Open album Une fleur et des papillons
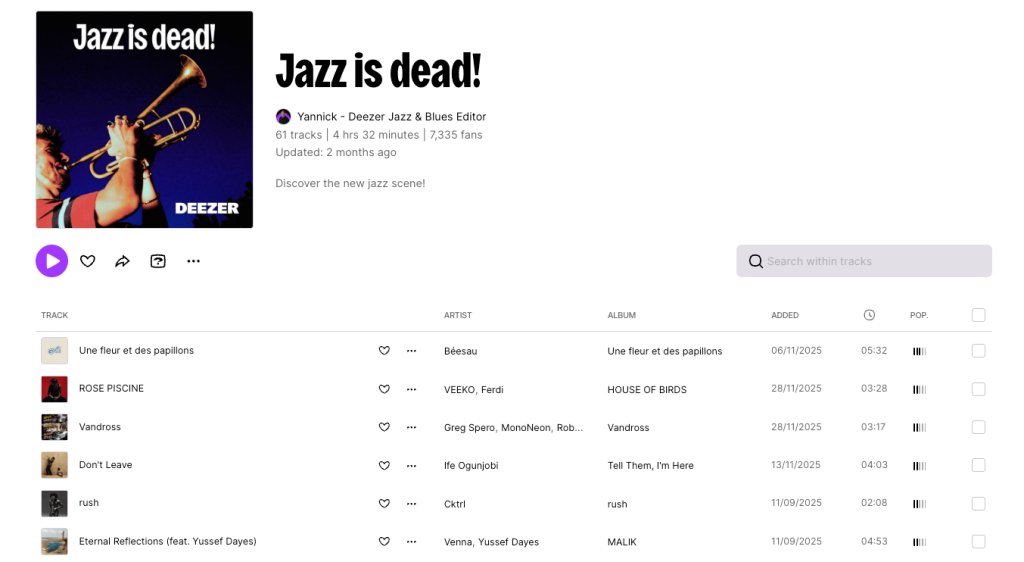The image size is (1024, 562). [x=665, y=351]
